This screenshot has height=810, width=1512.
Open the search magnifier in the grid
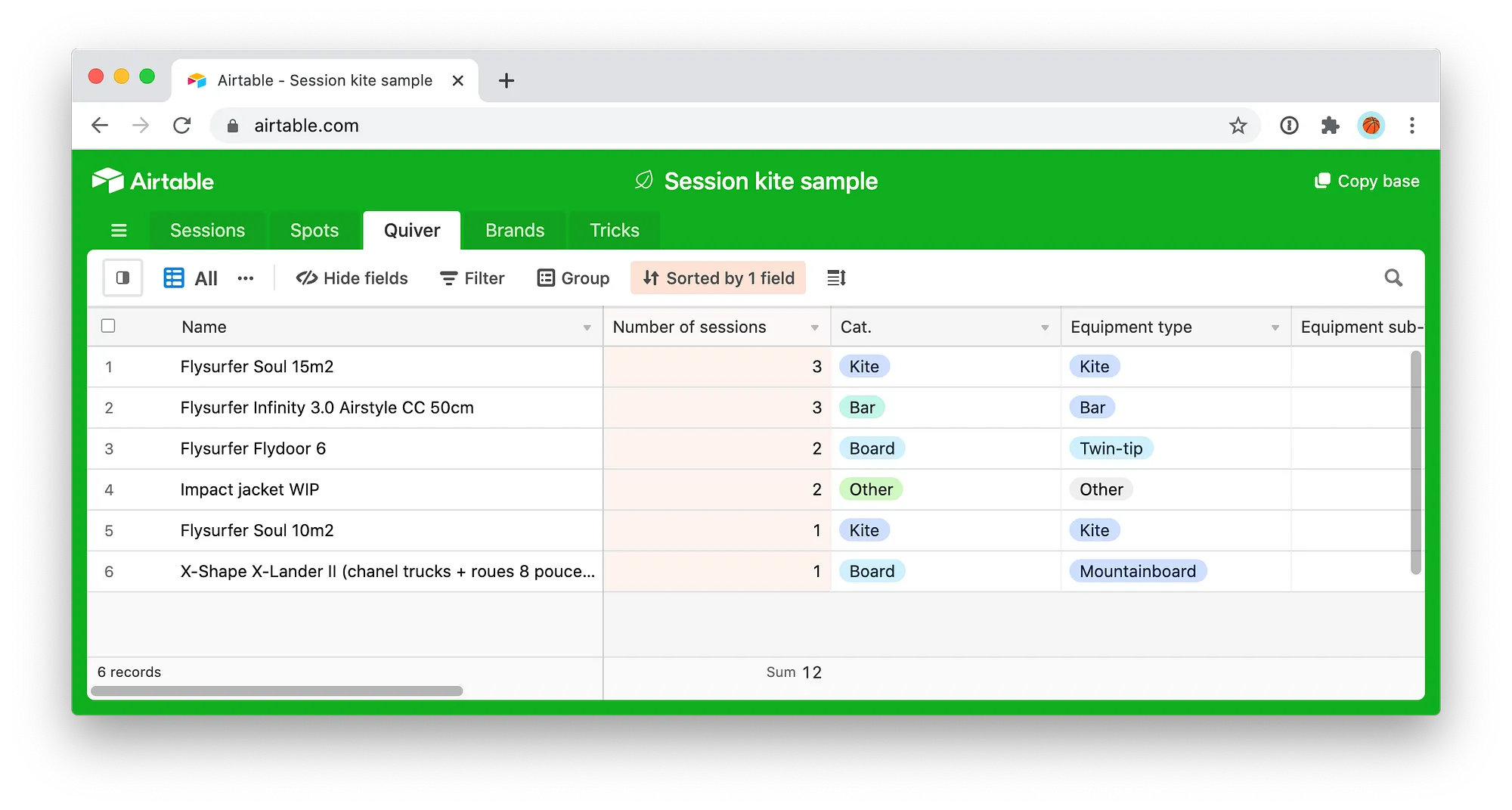click(x=1393, y=278)
